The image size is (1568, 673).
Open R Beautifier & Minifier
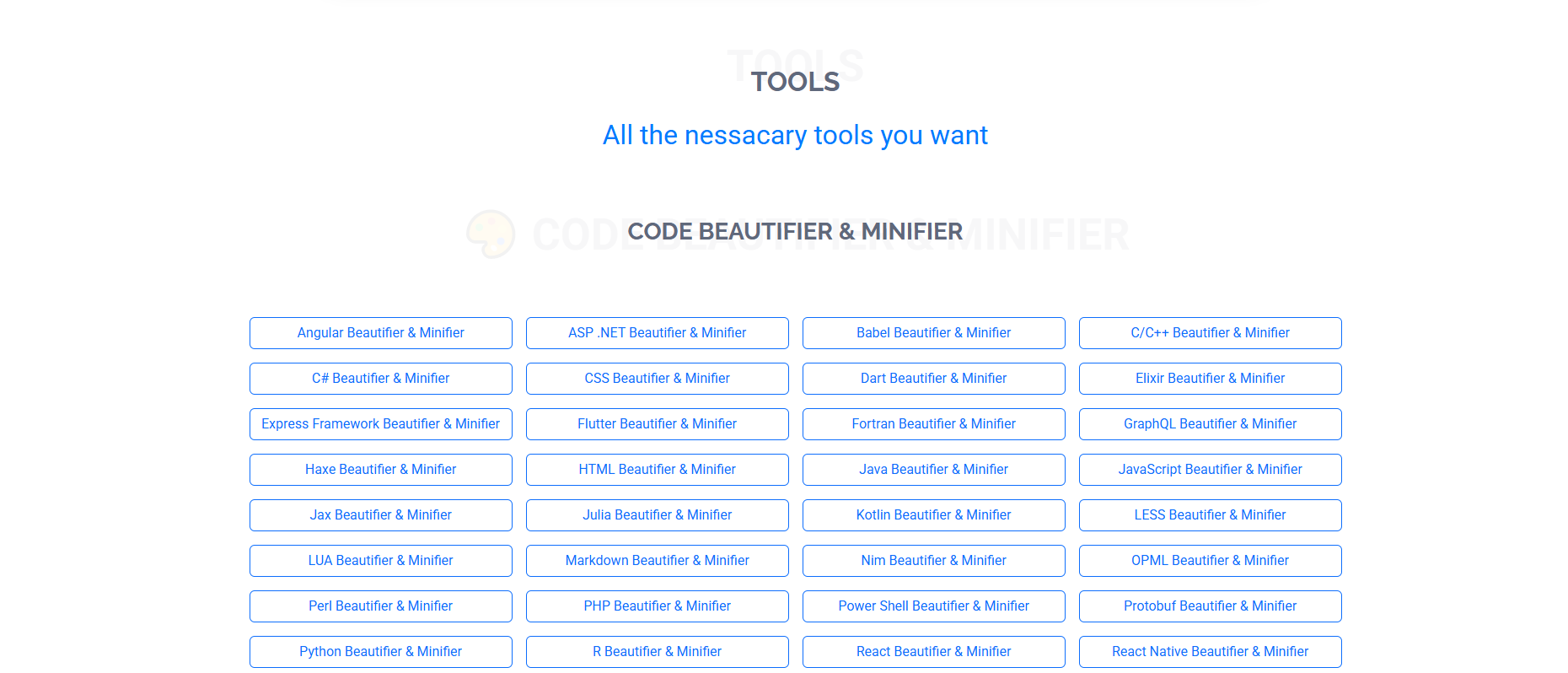click(x=658, y=652)
